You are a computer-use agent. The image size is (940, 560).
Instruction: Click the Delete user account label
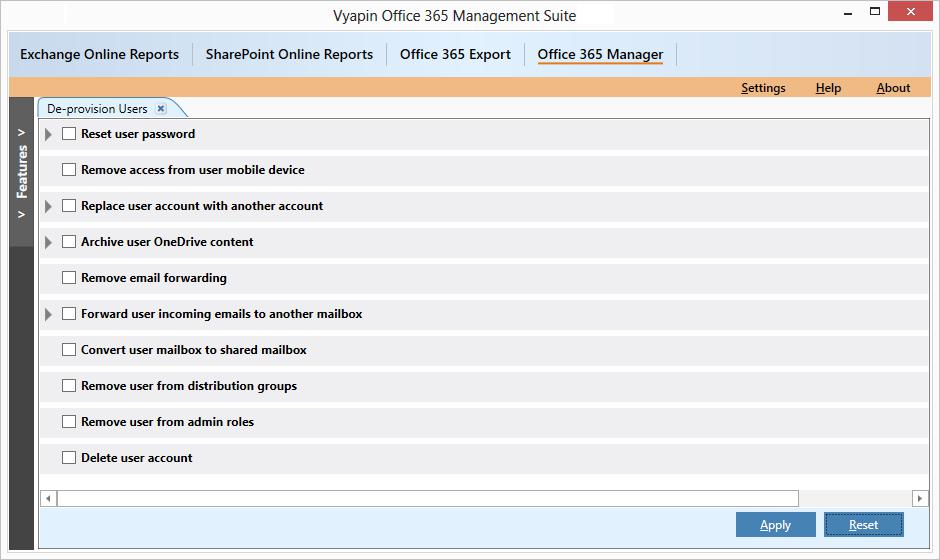(x=137, y=457)
